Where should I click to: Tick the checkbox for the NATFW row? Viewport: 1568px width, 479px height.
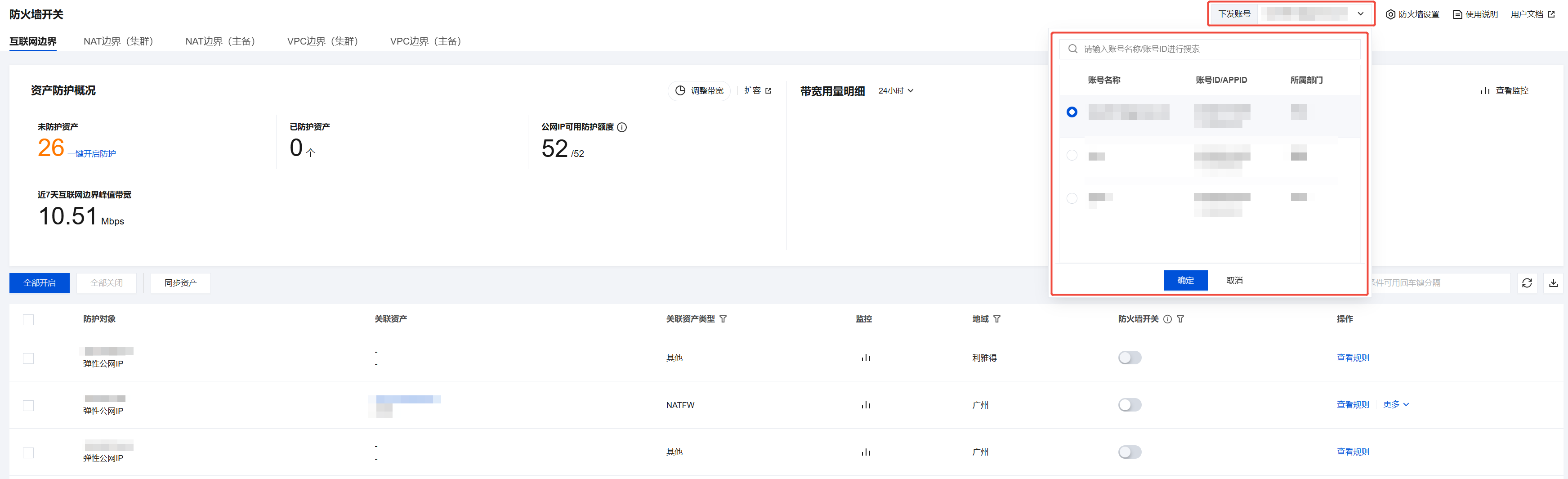point(28,405)
